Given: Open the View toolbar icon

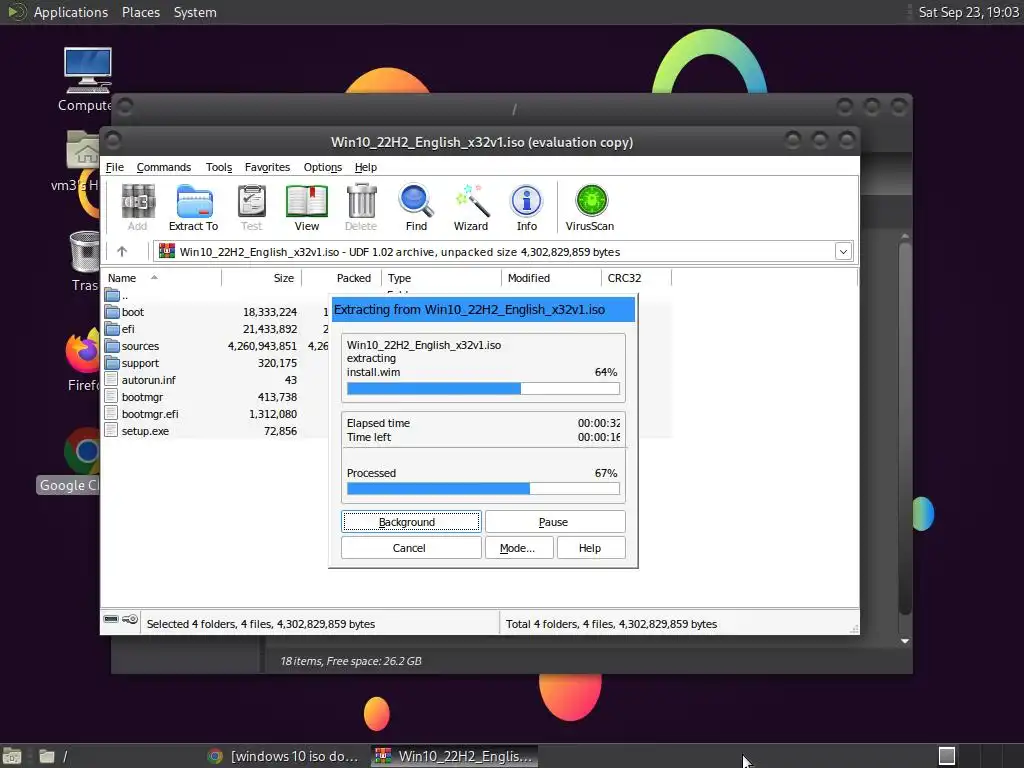Looking at the screenshot, I should tap(306, 208).
